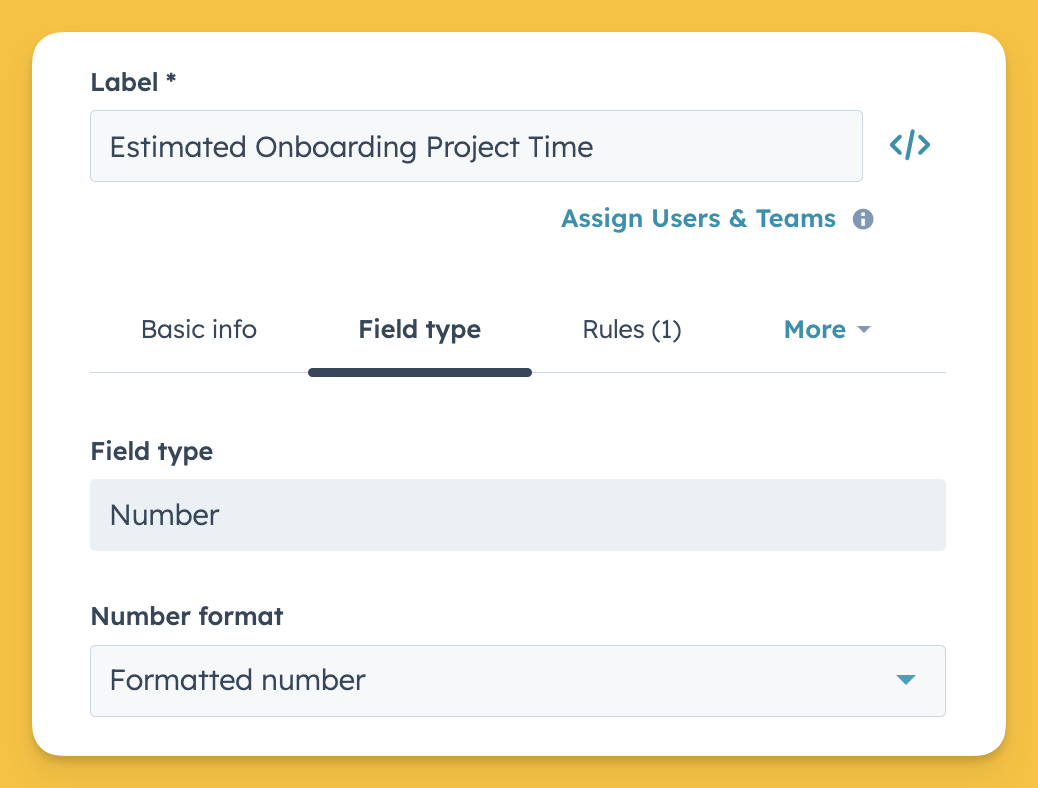This screenshot has width=1038, height=788.
Task: Click the code brackets internal name icon
Action: coord(910,145)
